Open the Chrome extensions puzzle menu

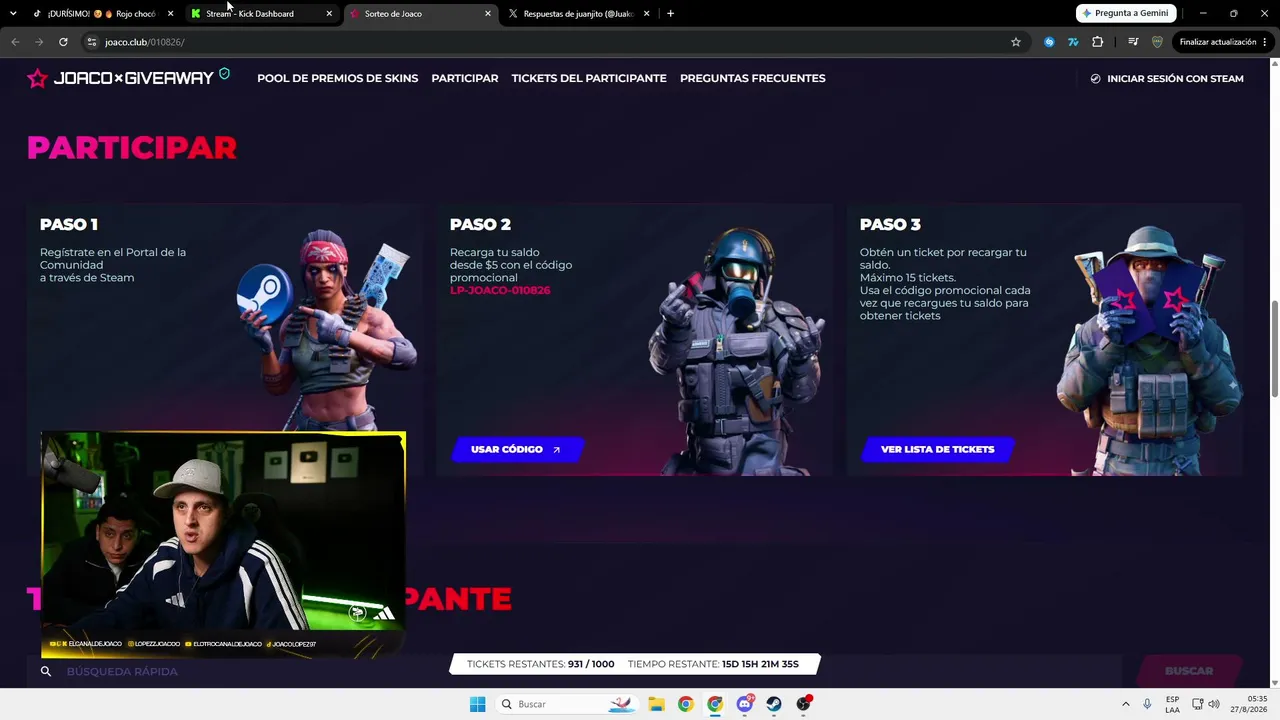1098,42
